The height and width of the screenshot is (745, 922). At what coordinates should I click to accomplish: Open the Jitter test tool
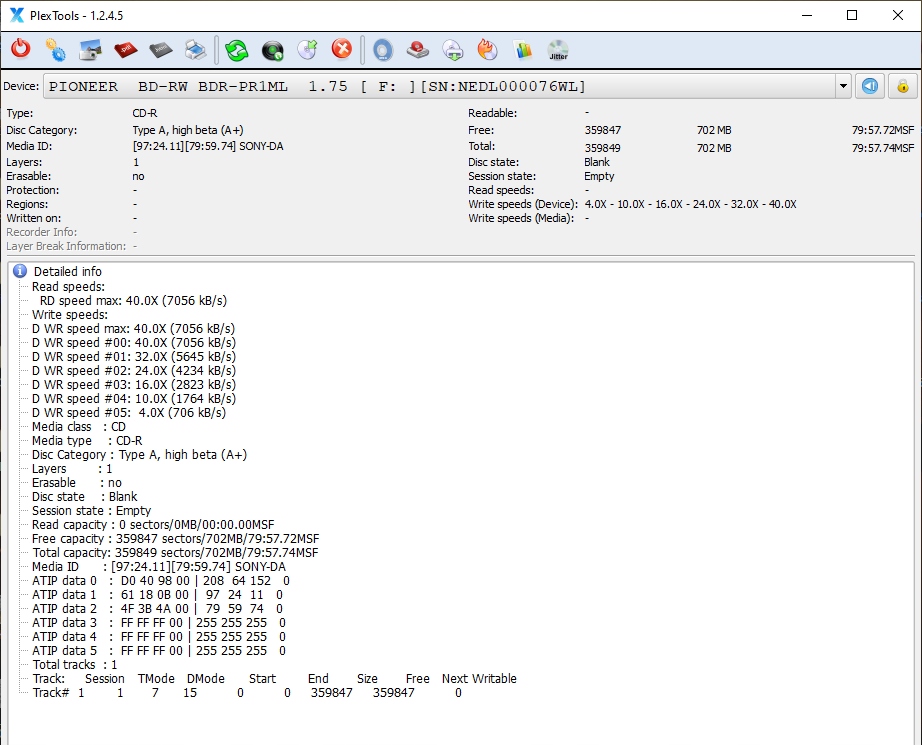558,50
